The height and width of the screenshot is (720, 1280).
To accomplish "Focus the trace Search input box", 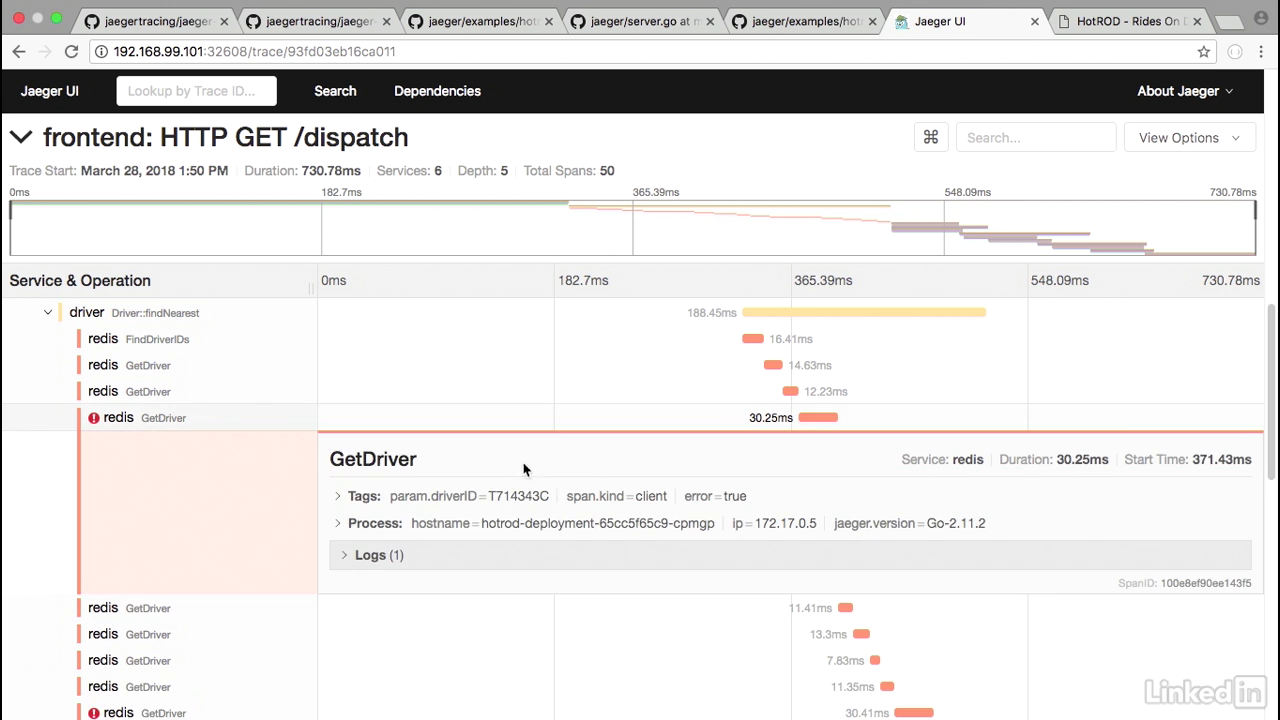I will [1036, 138].
